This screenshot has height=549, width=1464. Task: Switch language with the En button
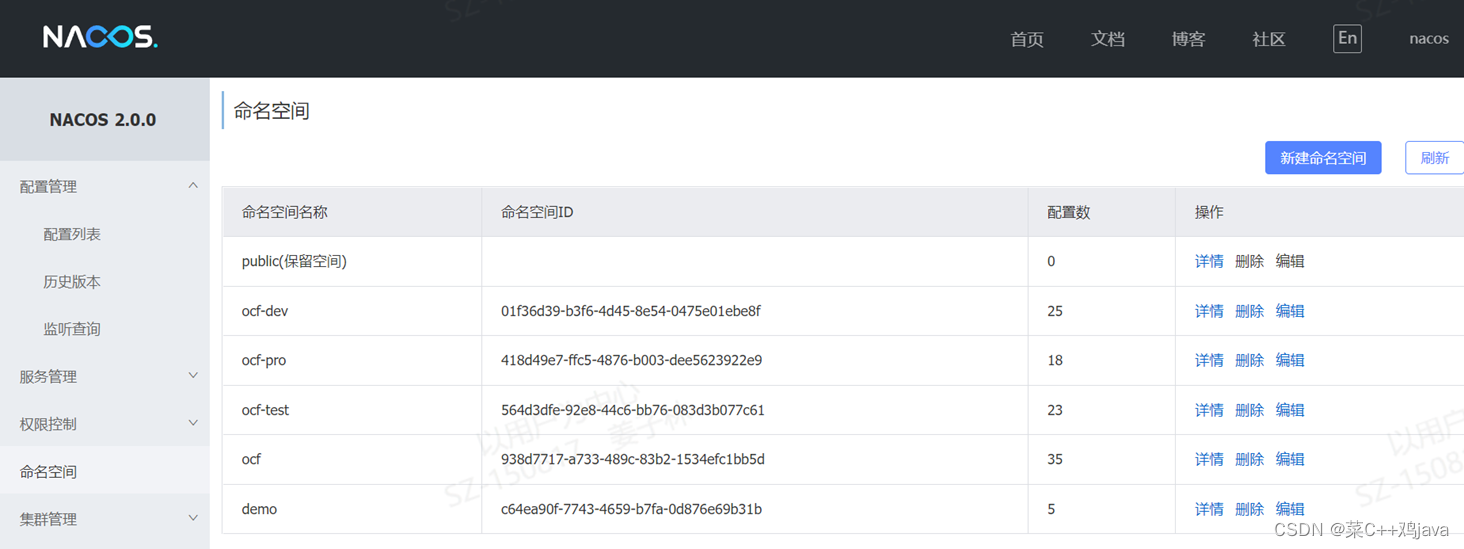coord(1347,38)
